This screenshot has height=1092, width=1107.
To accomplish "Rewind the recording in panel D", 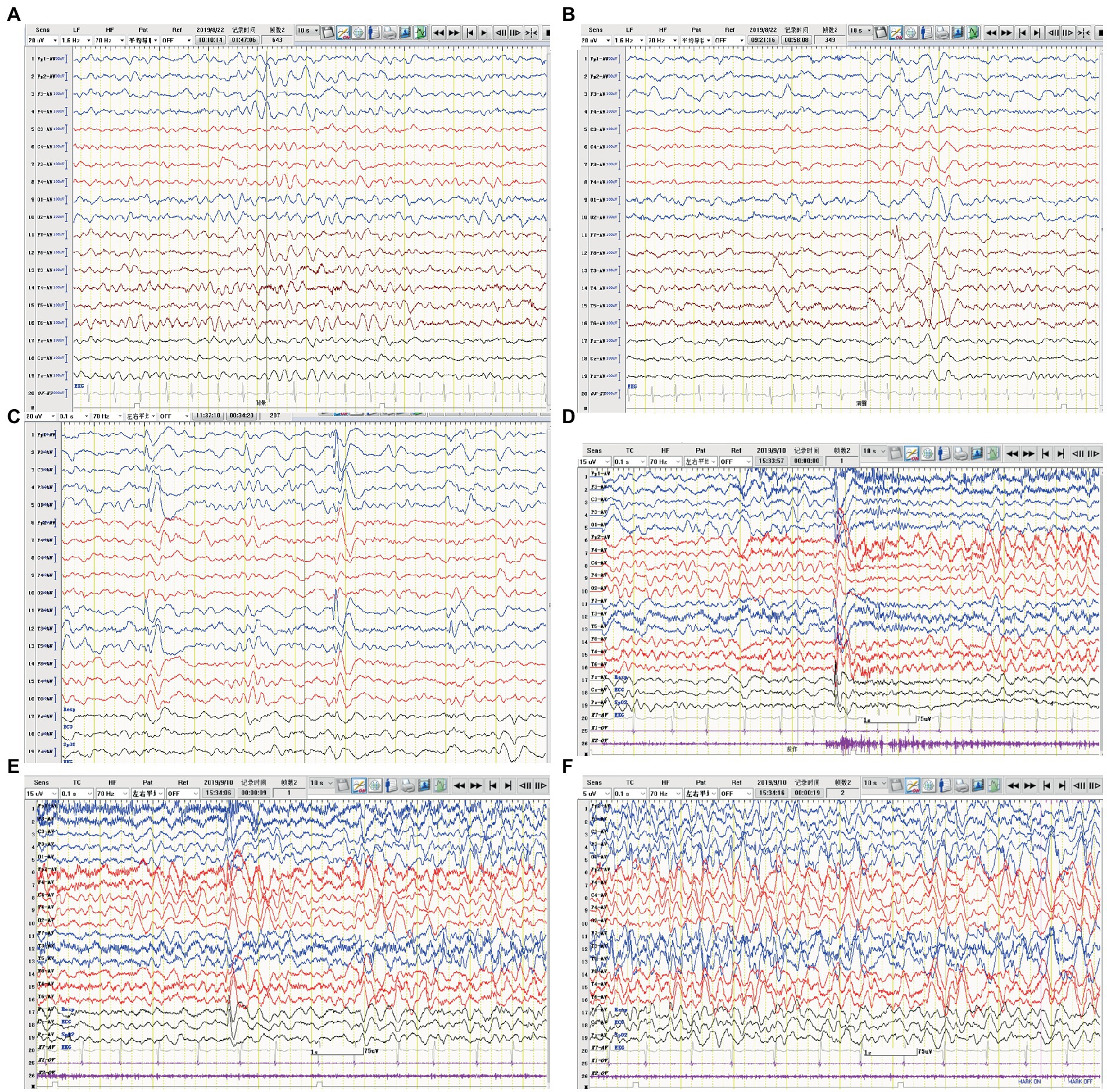I will pyautogui.click(x=1012, y=454).
